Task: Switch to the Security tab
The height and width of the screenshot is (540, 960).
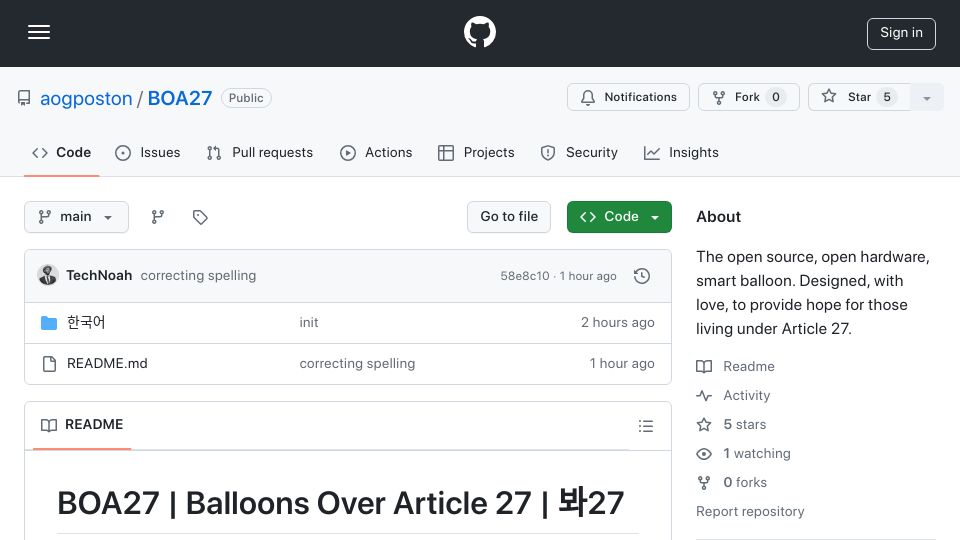Action: point(579,152)
